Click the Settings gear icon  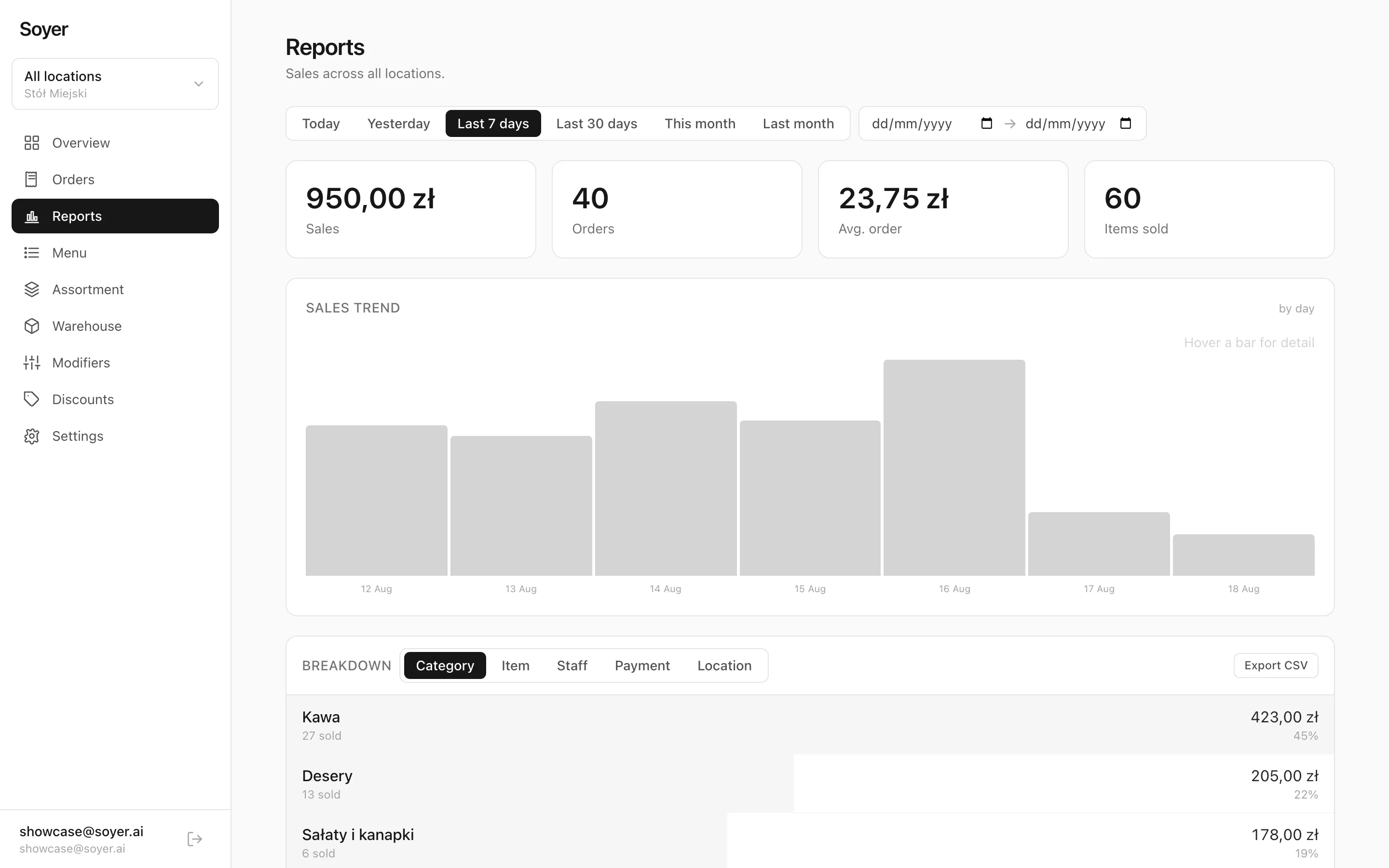[31, 436]
